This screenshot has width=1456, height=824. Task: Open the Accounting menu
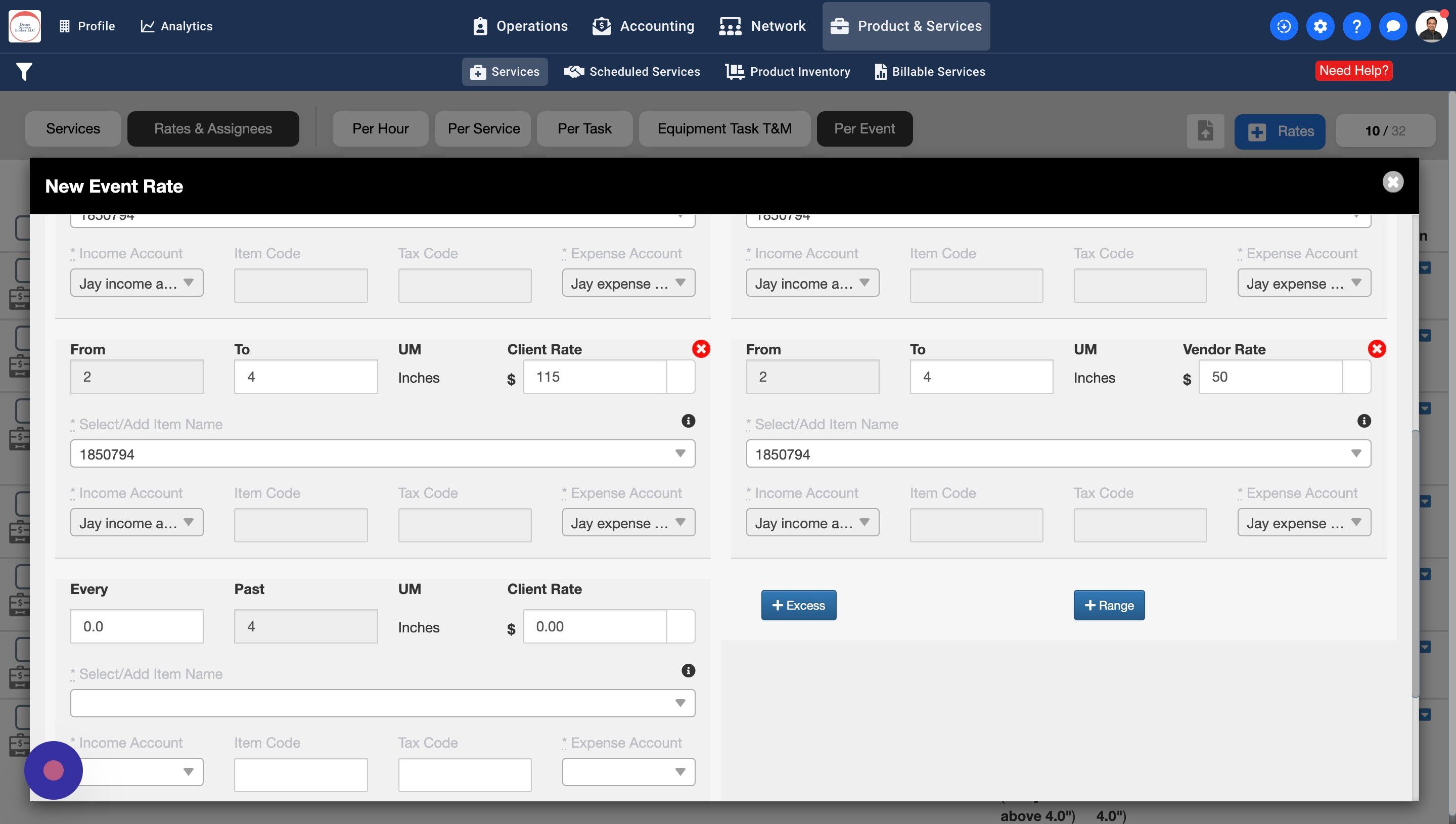click(x=643, y=26)
